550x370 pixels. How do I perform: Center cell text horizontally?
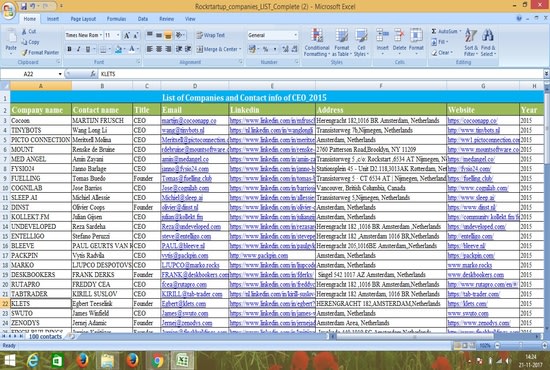tap(159, 49)
